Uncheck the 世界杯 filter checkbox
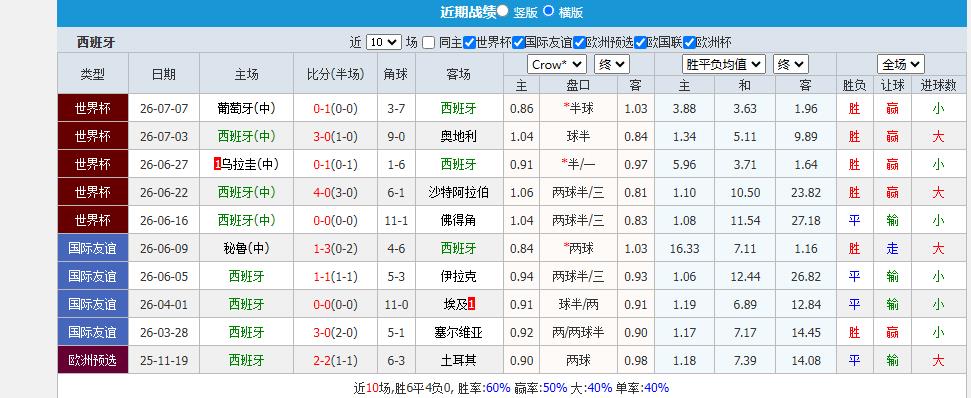971x398 pixels. tap(469, 43)
